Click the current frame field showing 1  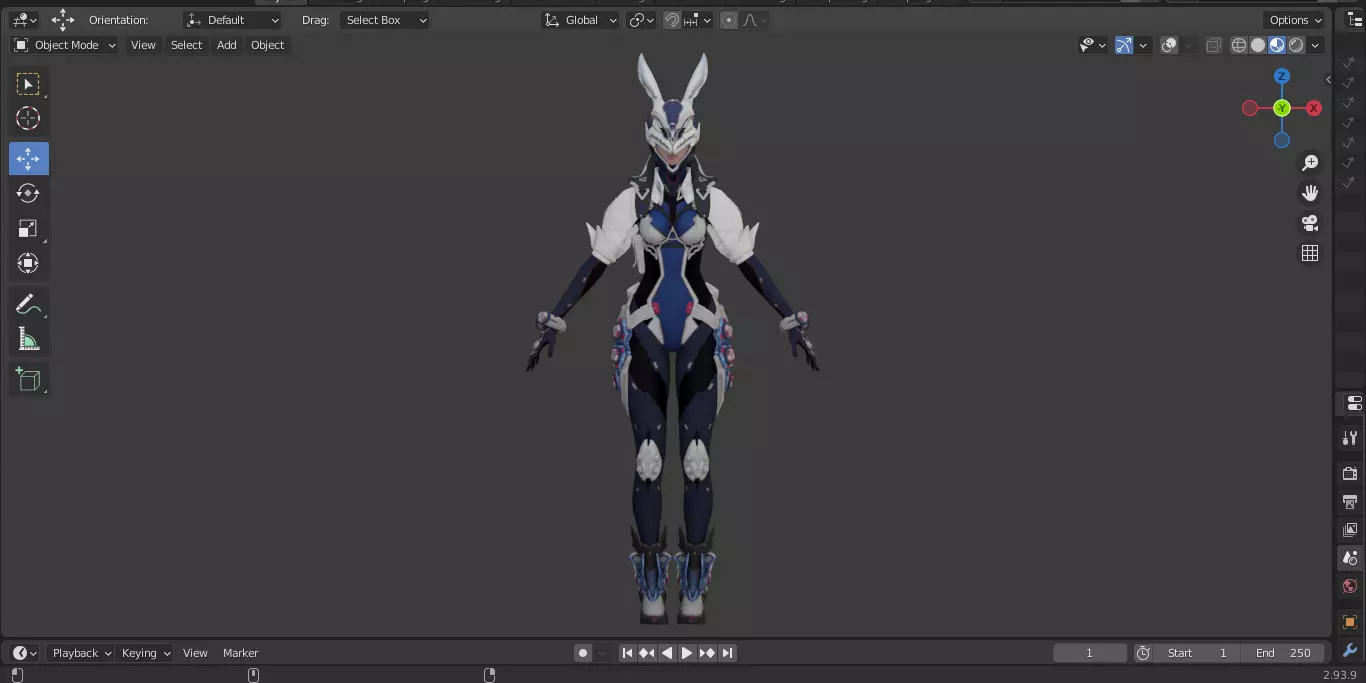[1090, 653]
